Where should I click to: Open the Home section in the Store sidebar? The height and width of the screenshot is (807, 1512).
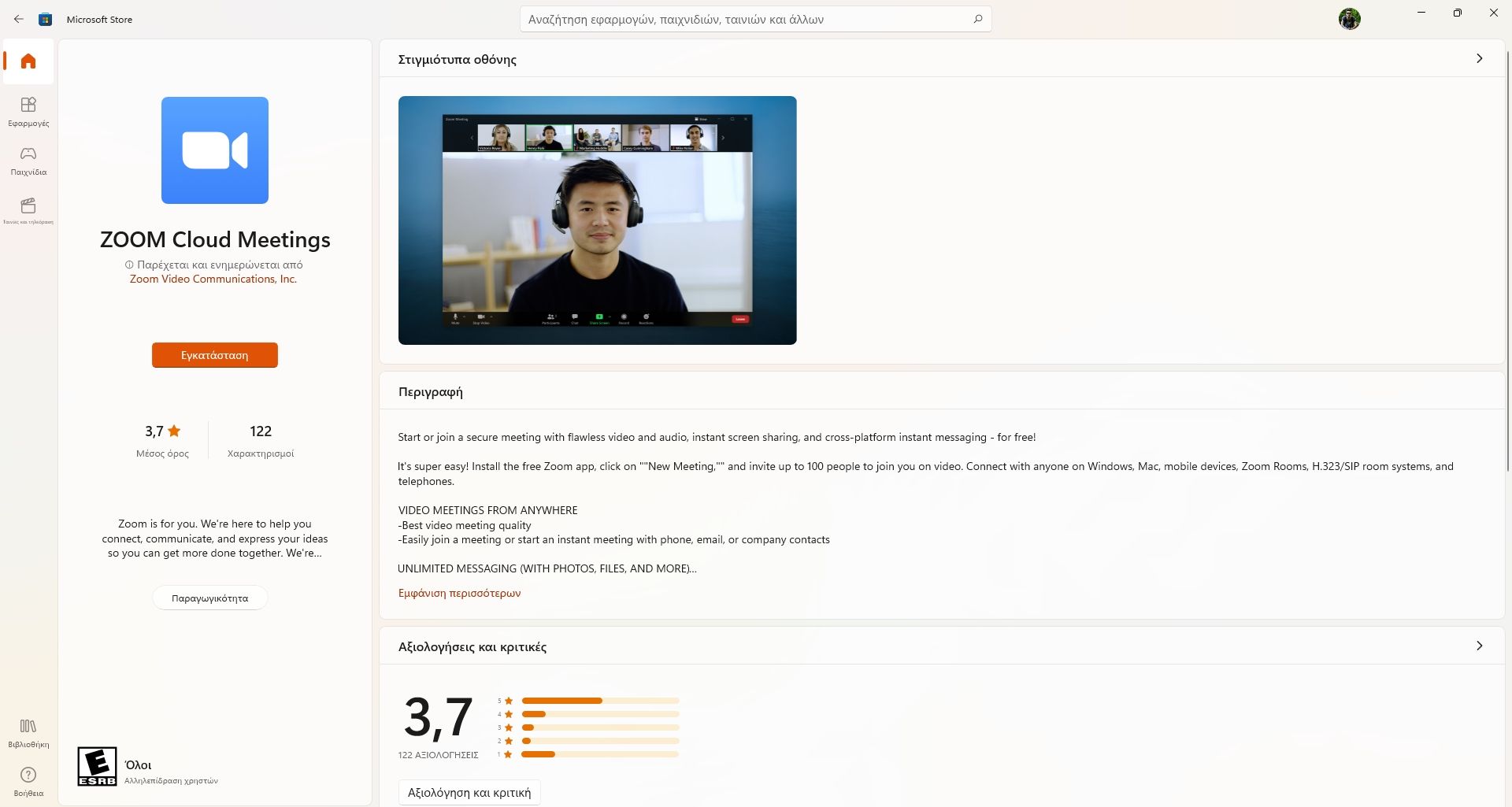pos(28,61)
